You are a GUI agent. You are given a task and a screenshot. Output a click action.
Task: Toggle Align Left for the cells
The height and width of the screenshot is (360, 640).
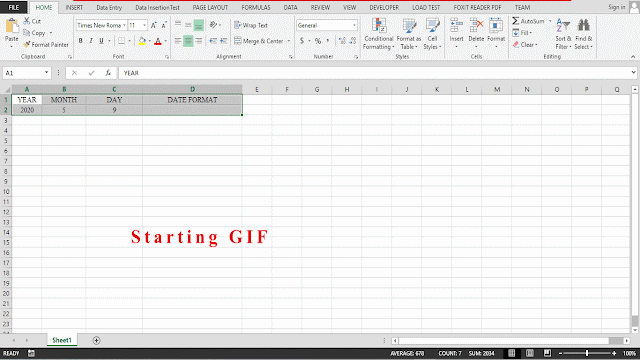tap(178, 41)
